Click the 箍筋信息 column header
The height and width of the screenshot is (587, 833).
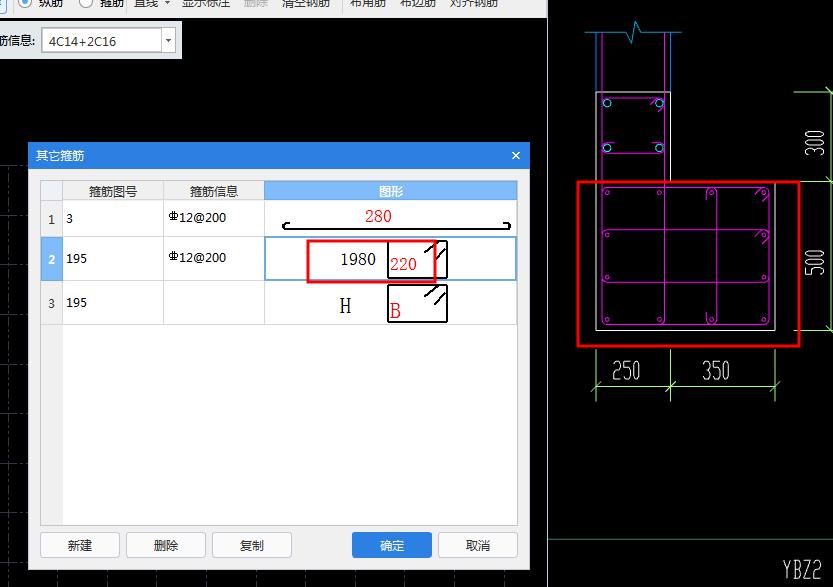214,191
